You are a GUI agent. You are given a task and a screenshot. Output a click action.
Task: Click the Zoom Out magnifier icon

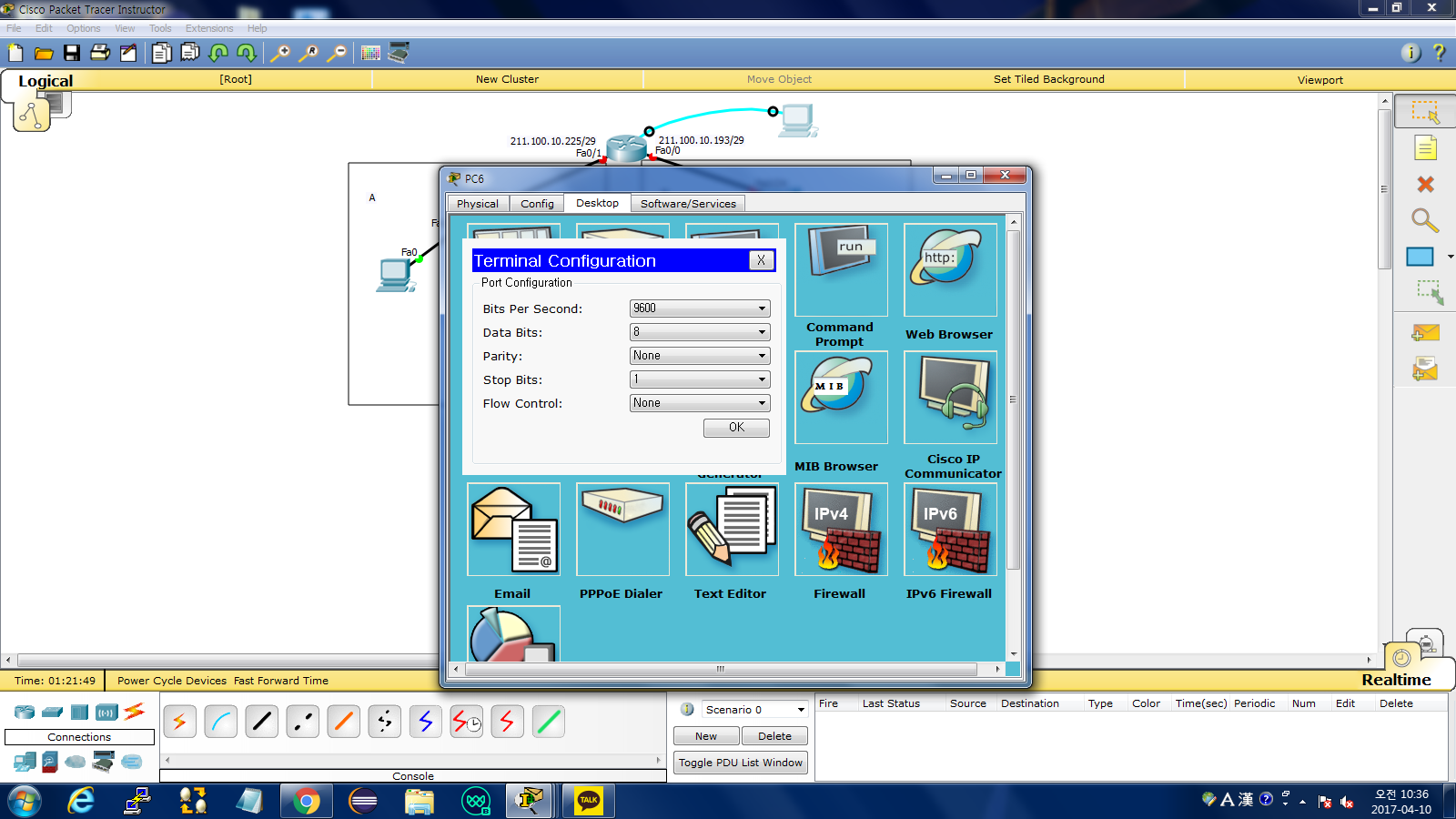tap(337, 53)
